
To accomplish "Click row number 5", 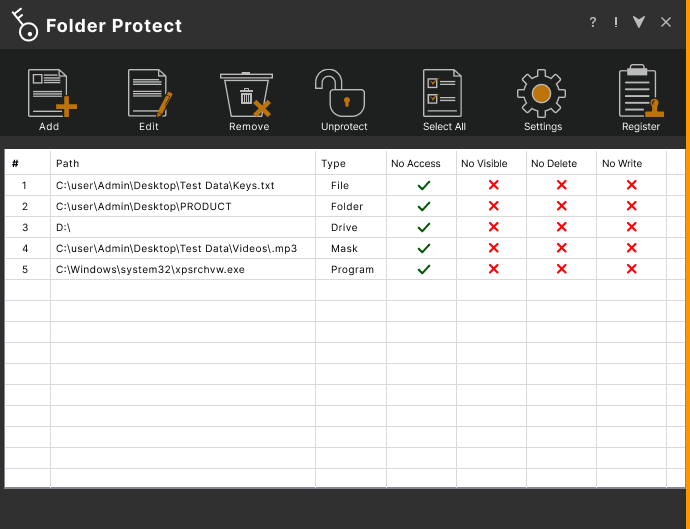I will tap(25, 270).
